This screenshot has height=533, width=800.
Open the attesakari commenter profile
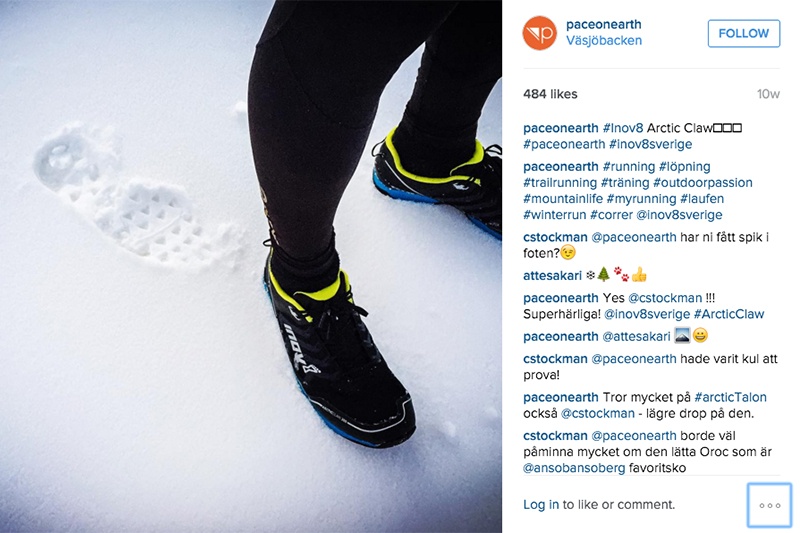coord(552,275)
